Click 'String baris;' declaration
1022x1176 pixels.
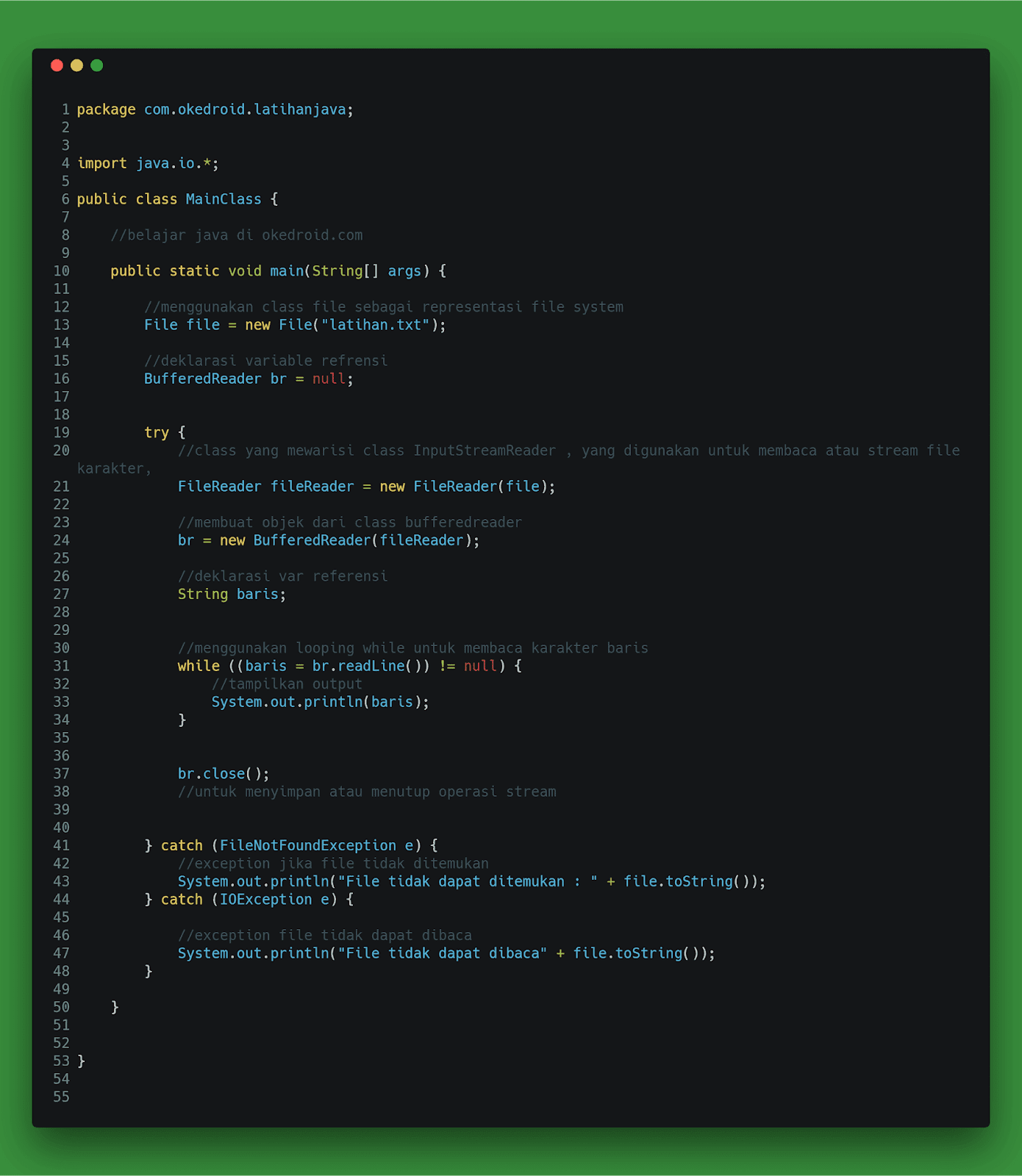pos(232,594)
